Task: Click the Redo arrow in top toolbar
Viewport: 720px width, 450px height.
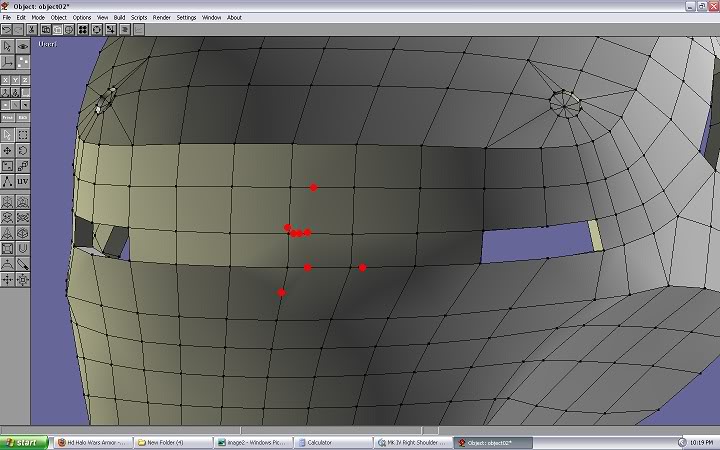Action: click(x=18, y=30)
